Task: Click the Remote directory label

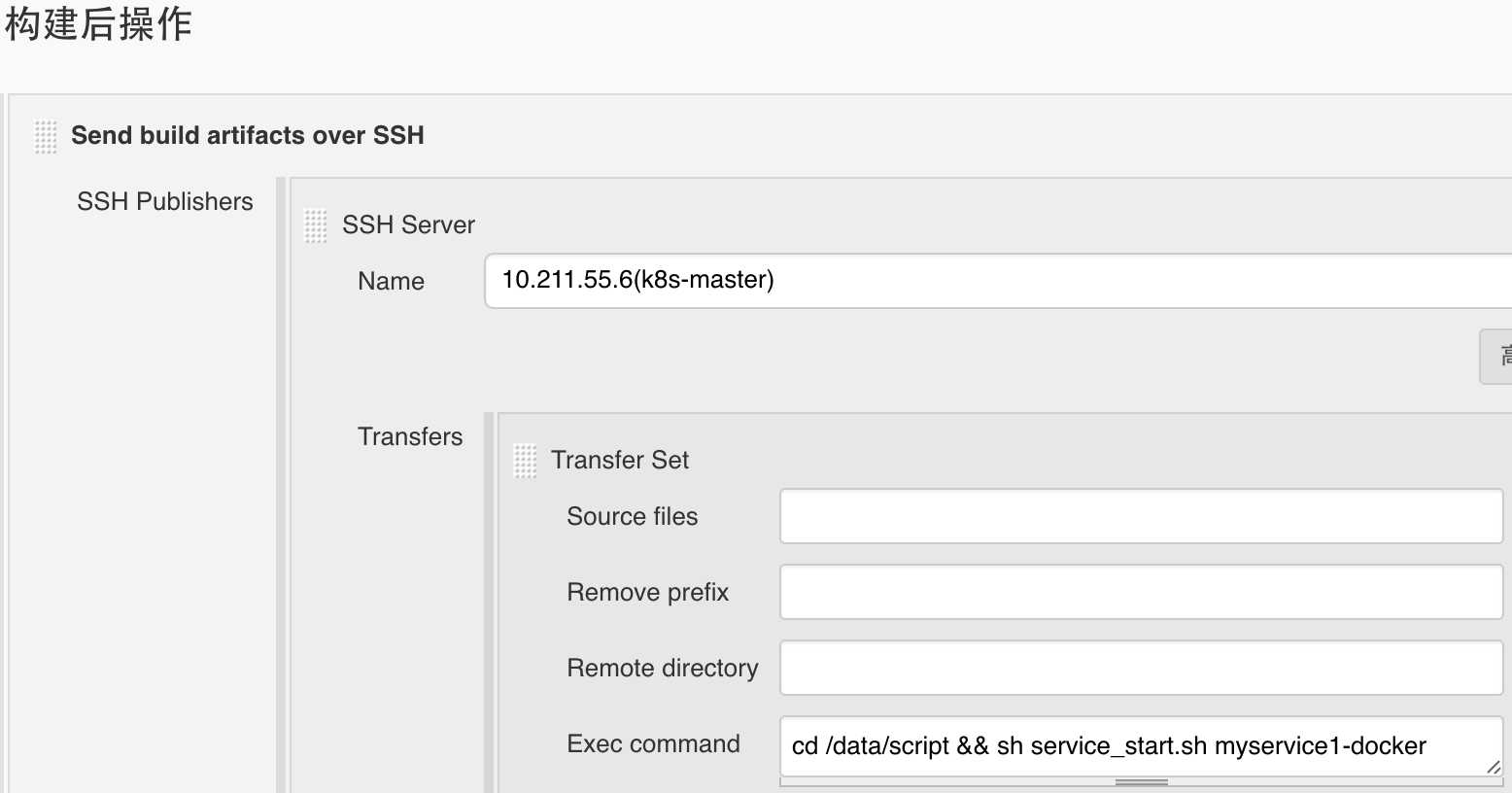Action: (x=663, y=668)
